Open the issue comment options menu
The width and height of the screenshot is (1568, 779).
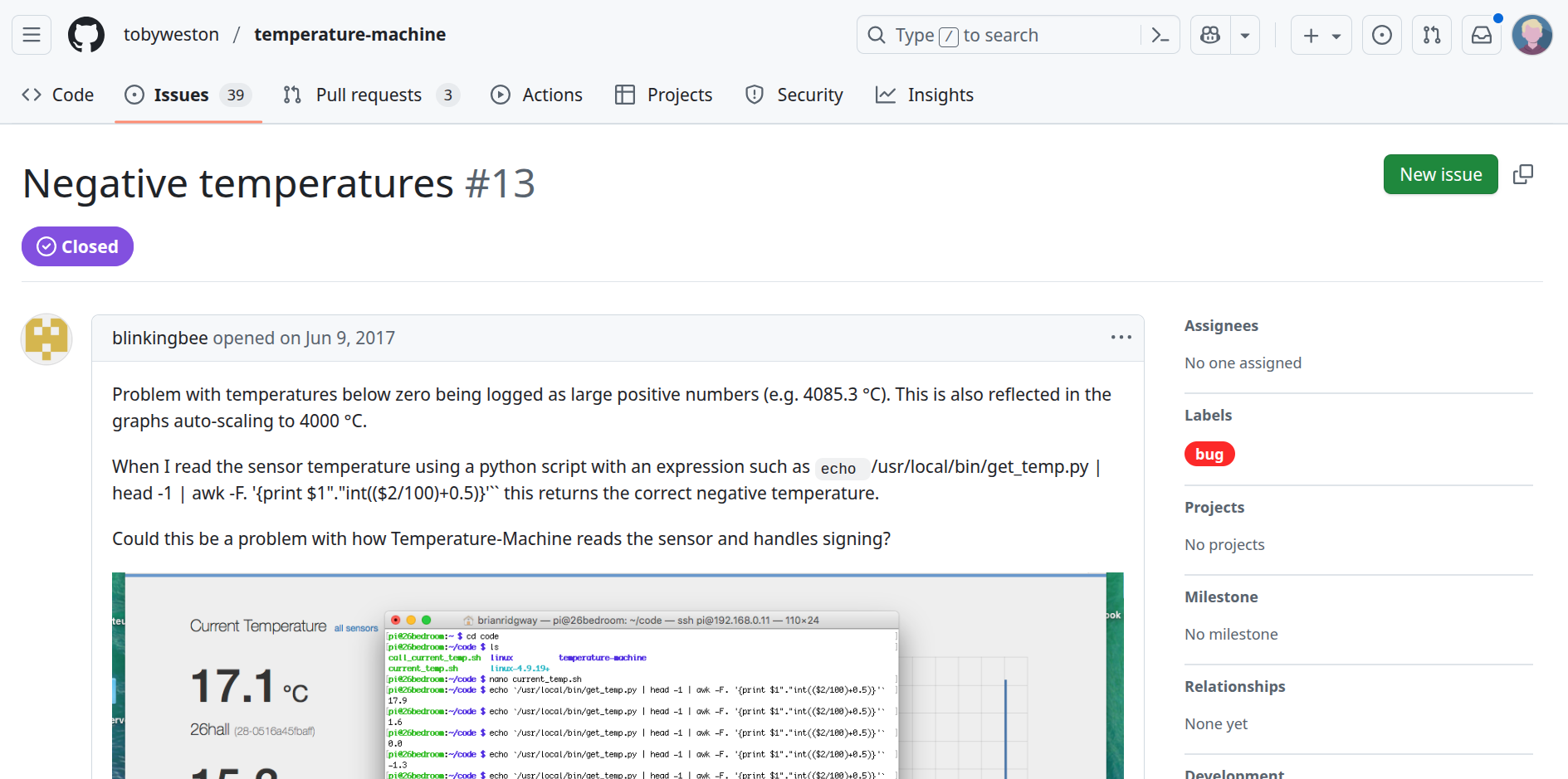coord(1121,338)
